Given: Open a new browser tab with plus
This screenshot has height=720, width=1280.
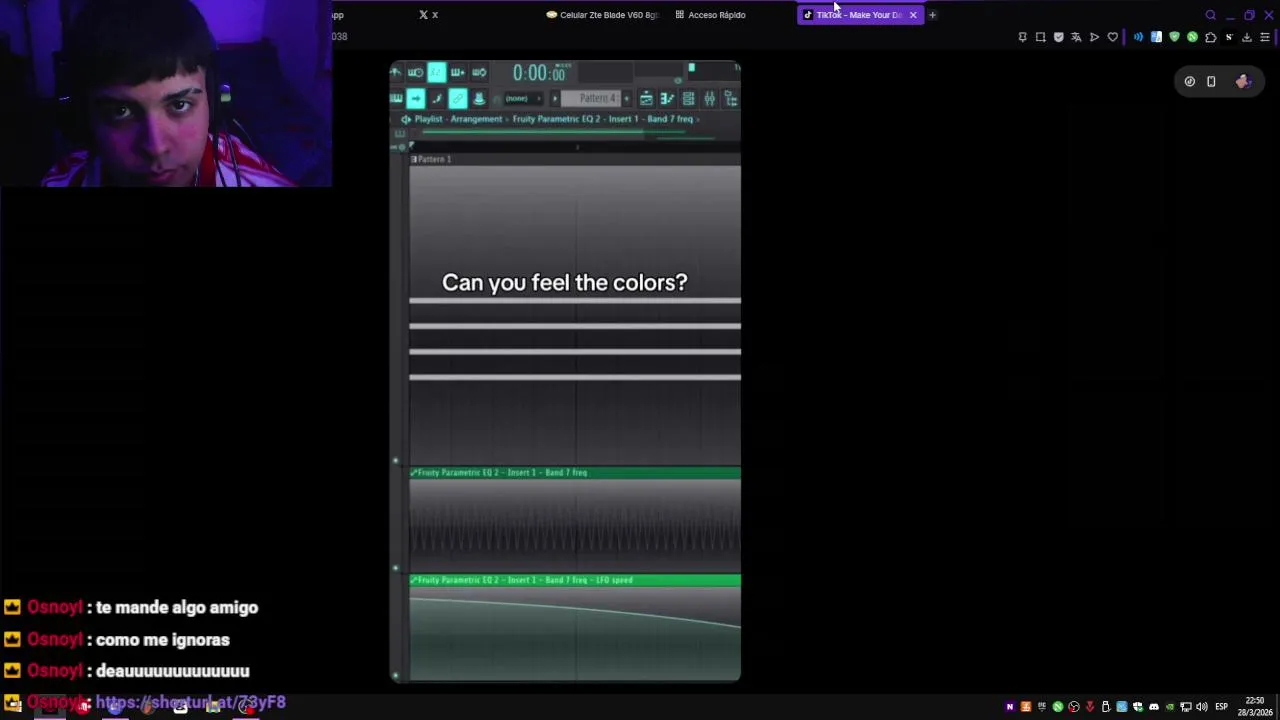Looking at the screenshot, I should click(x=932, y=15).
